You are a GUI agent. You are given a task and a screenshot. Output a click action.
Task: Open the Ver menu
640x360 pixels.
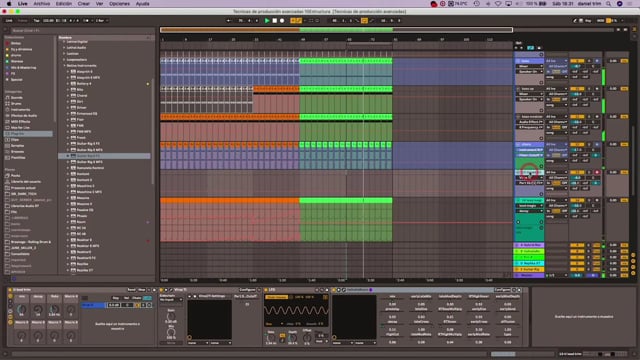pyautogui.click(x=99, y=4)
